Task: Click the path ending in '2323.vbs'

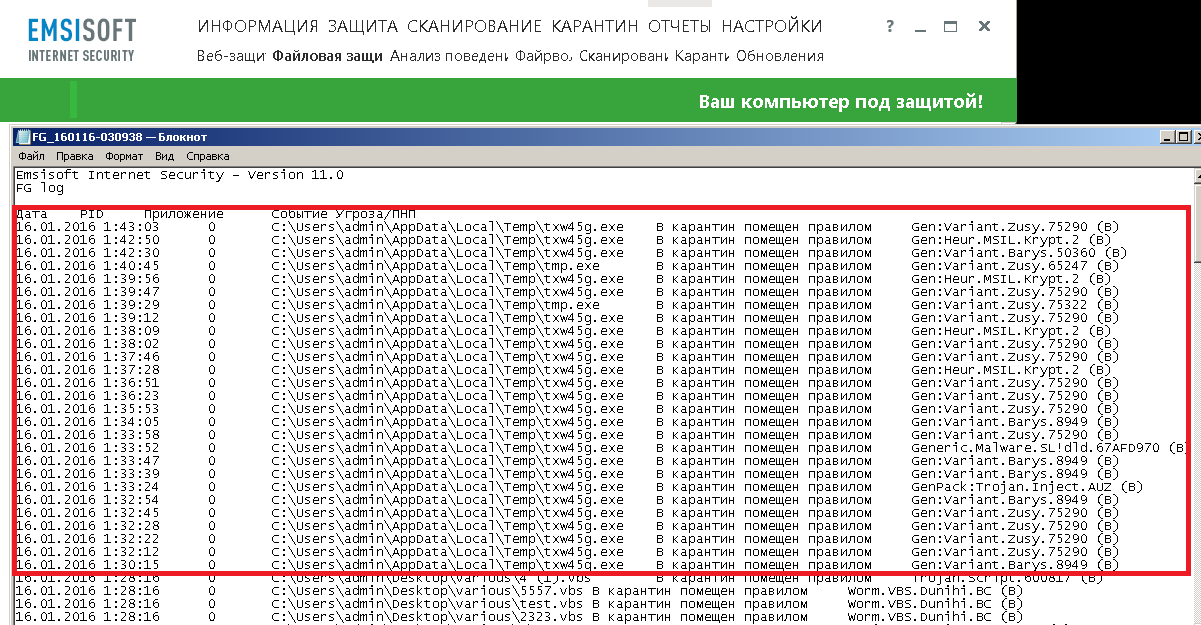Action: tap(428, 617)
